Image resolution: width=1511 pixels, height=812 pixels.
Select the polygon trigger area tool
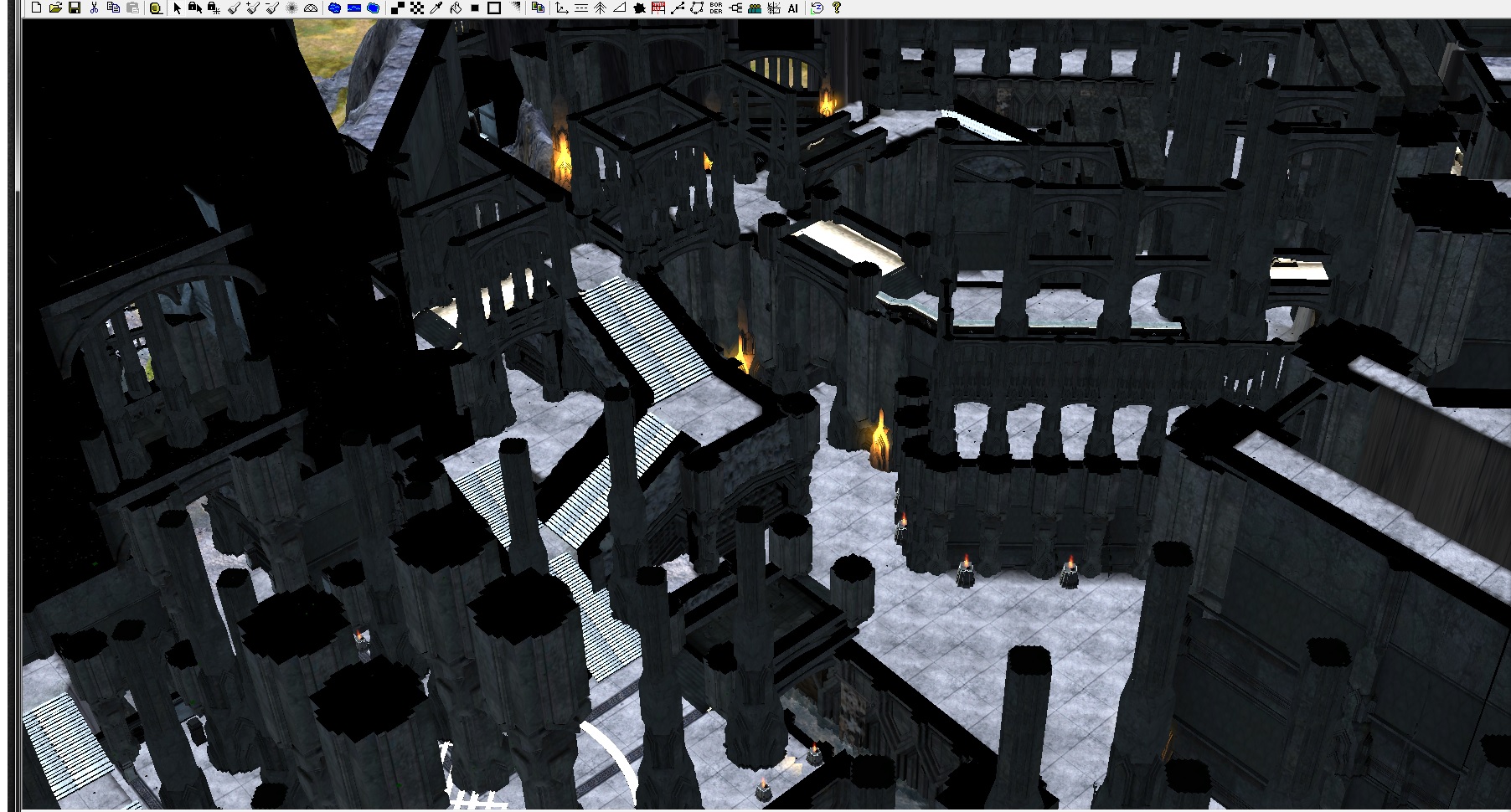(x=697, y=8)
